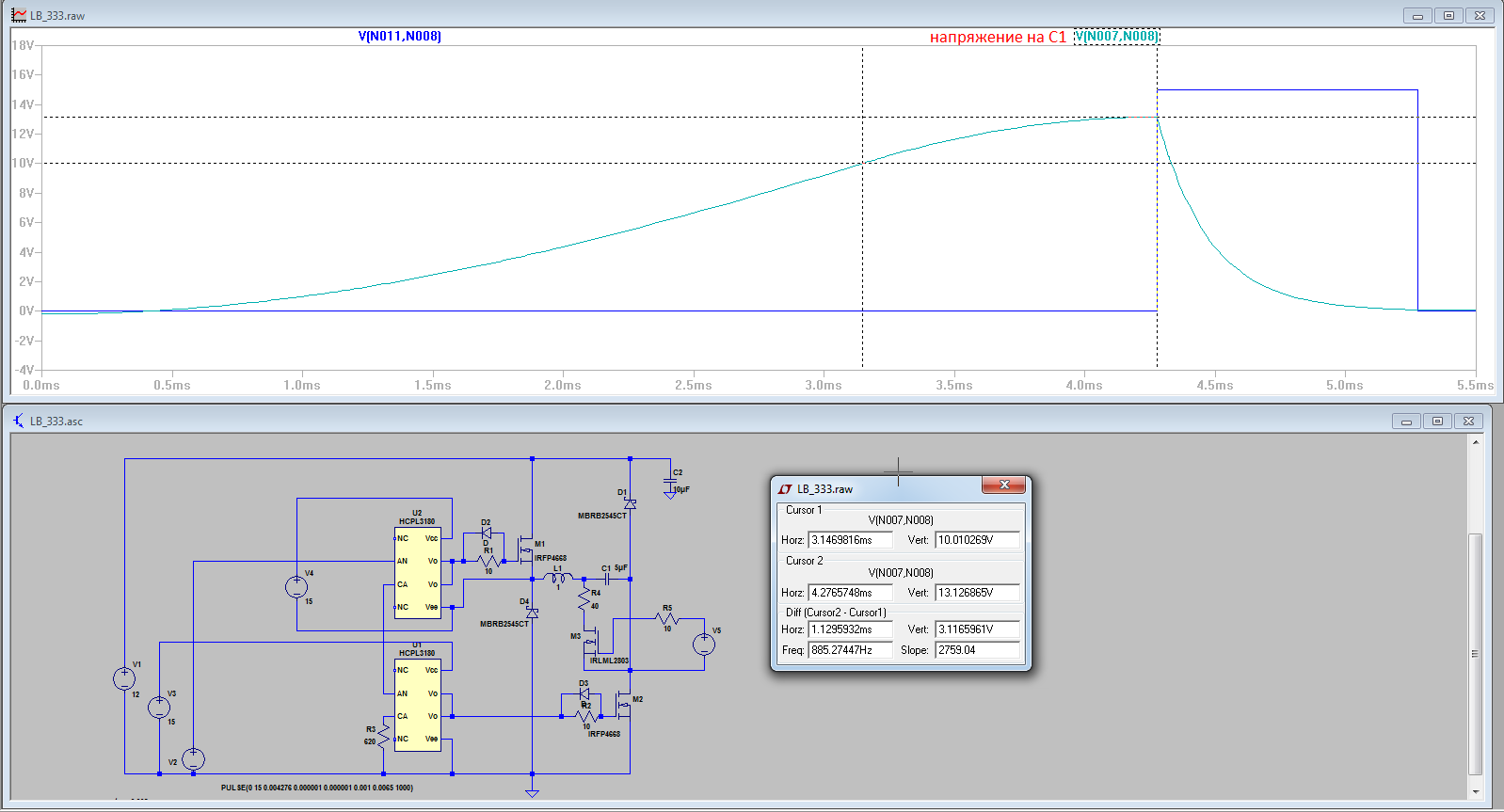This screenshot has width=1504, height=812.
Task: Click the LTspice icon in cursor dialog title
Action: 785,489
